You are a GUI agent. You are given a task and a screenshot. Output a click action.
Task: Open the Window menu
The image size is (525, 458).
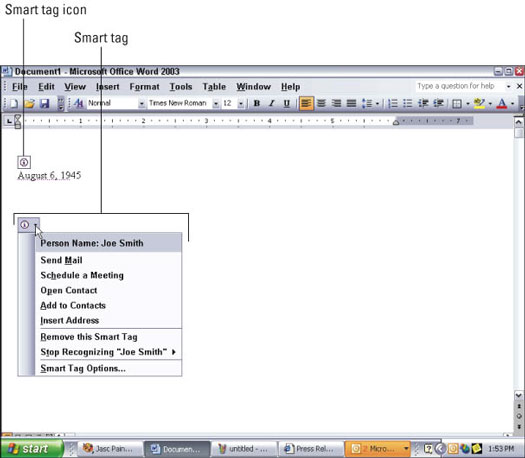click(253, 87)
